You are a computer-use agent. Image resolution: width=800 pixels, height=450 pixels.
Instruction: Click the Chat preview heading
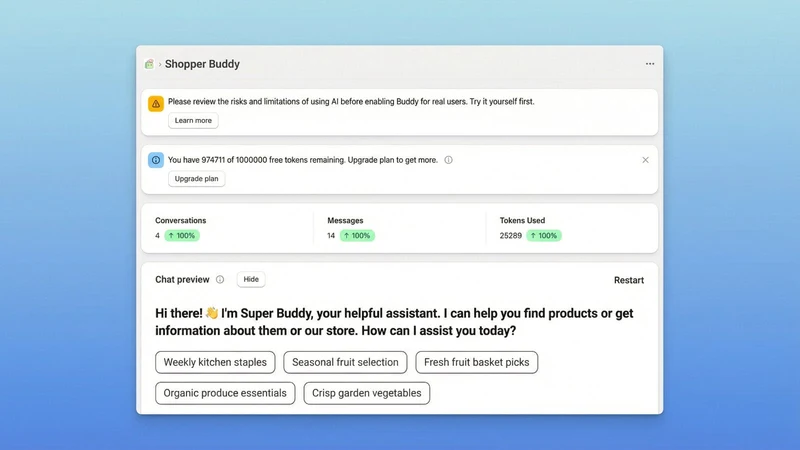pyautogui.click(x=182, y=280)
